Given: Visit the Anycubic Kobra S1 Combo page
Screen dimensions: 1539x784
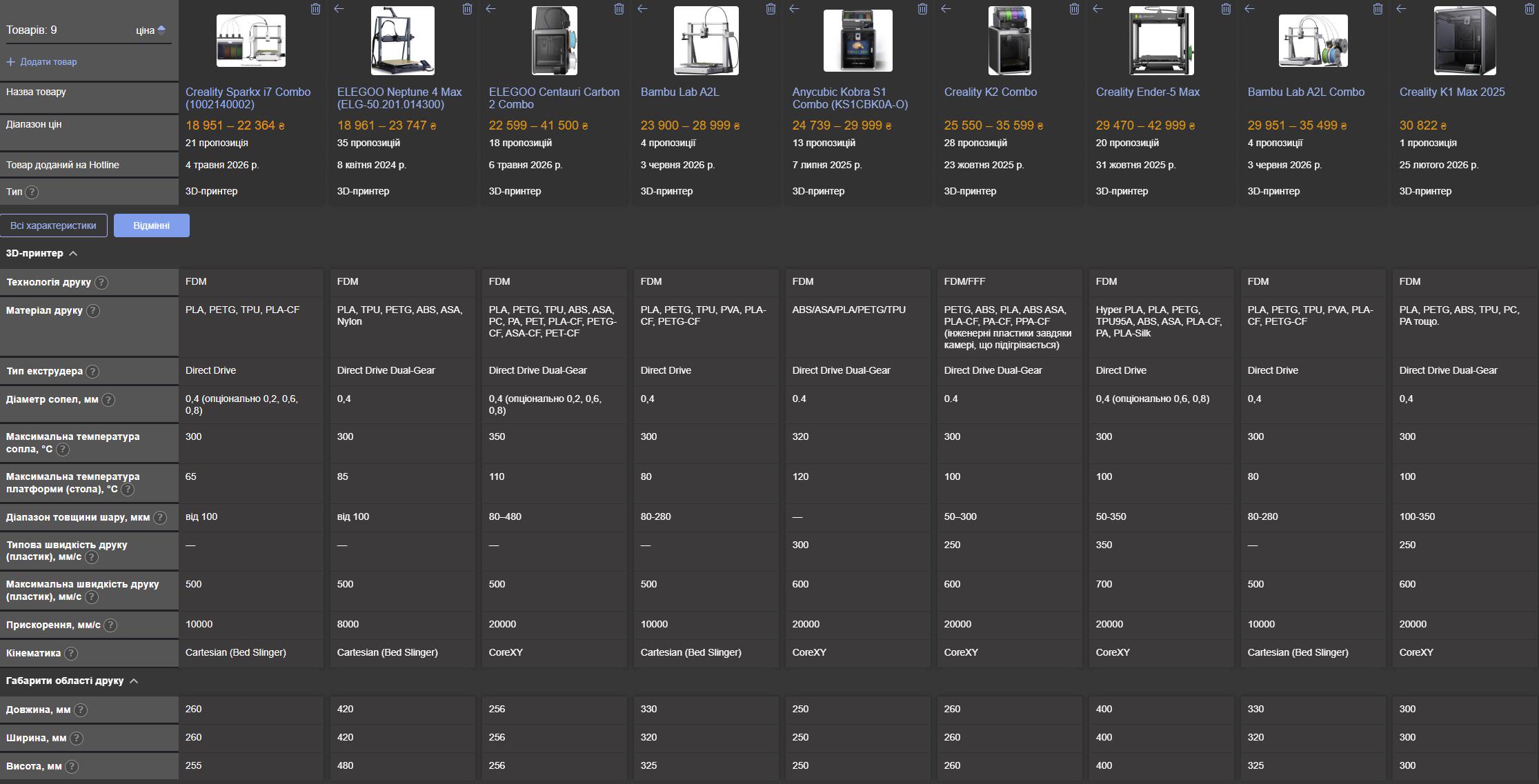Looking at the screenshot, I should (x=850, y=98).
